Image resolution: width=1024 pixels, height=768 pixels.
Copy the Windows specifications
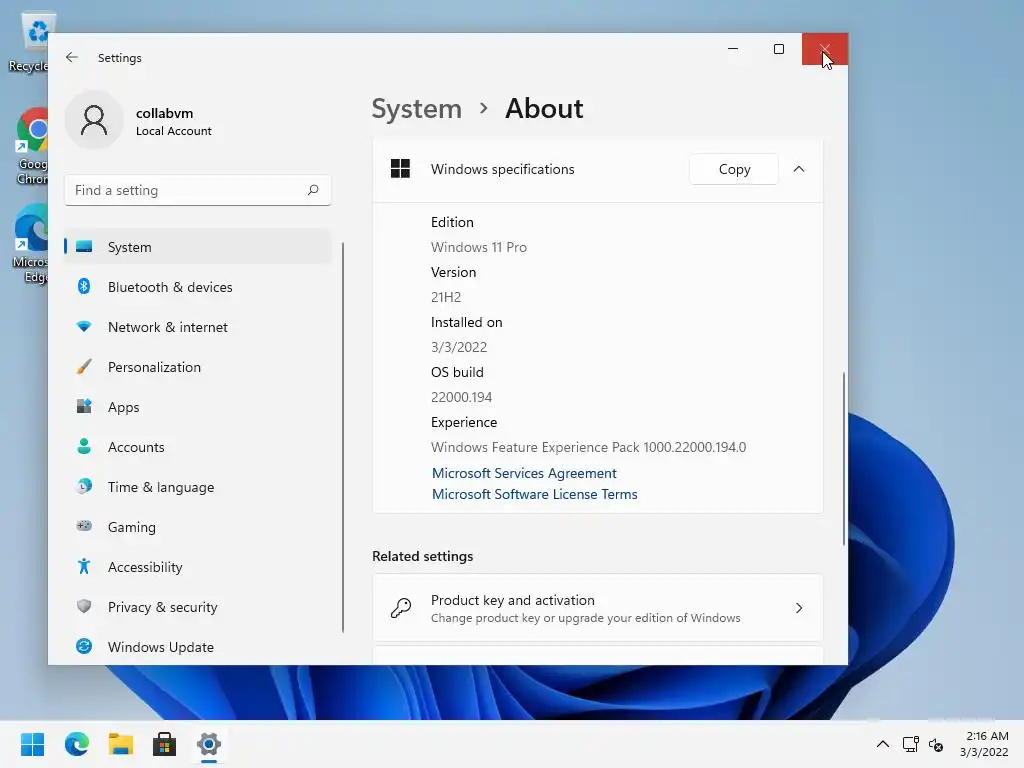point(734,169)
